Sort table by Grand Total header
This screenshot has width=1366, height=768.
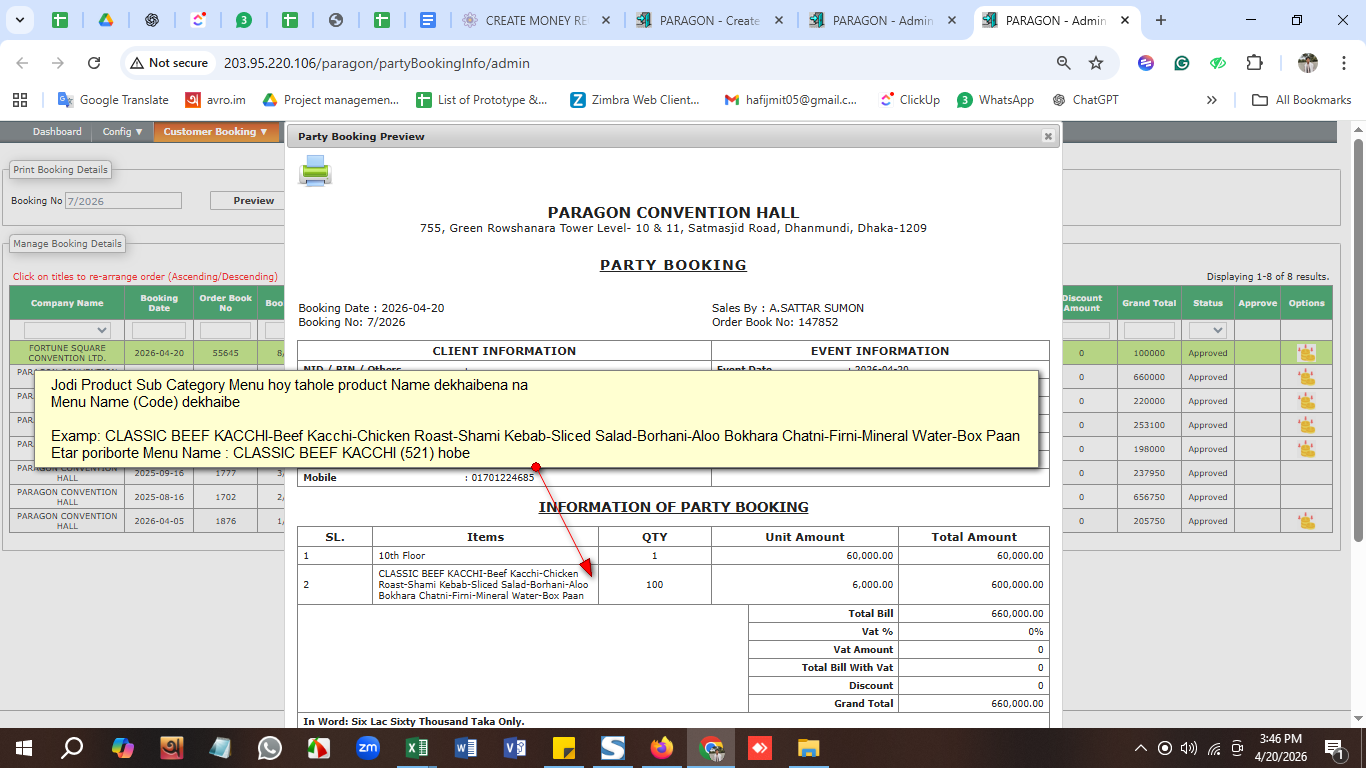pyautogui.click(x=1149, y=303)
